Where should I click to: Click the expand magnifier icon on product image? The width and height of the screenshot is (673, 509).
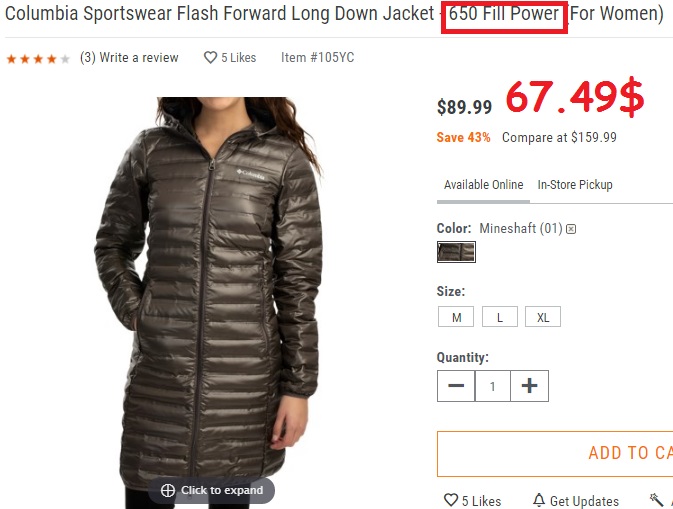pos(168,490)
